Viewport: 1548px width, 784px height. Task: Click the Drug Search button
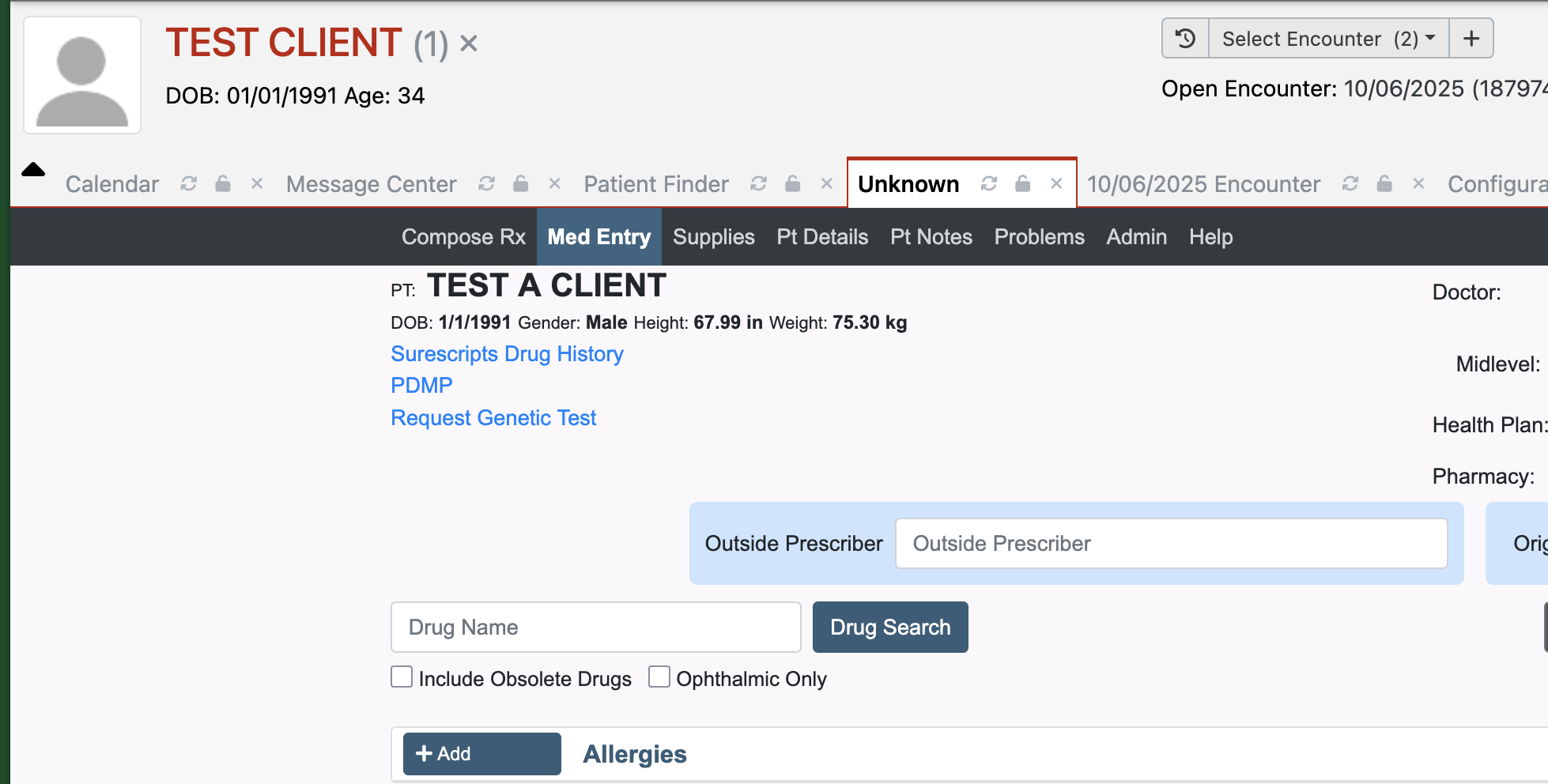(890, 628)
